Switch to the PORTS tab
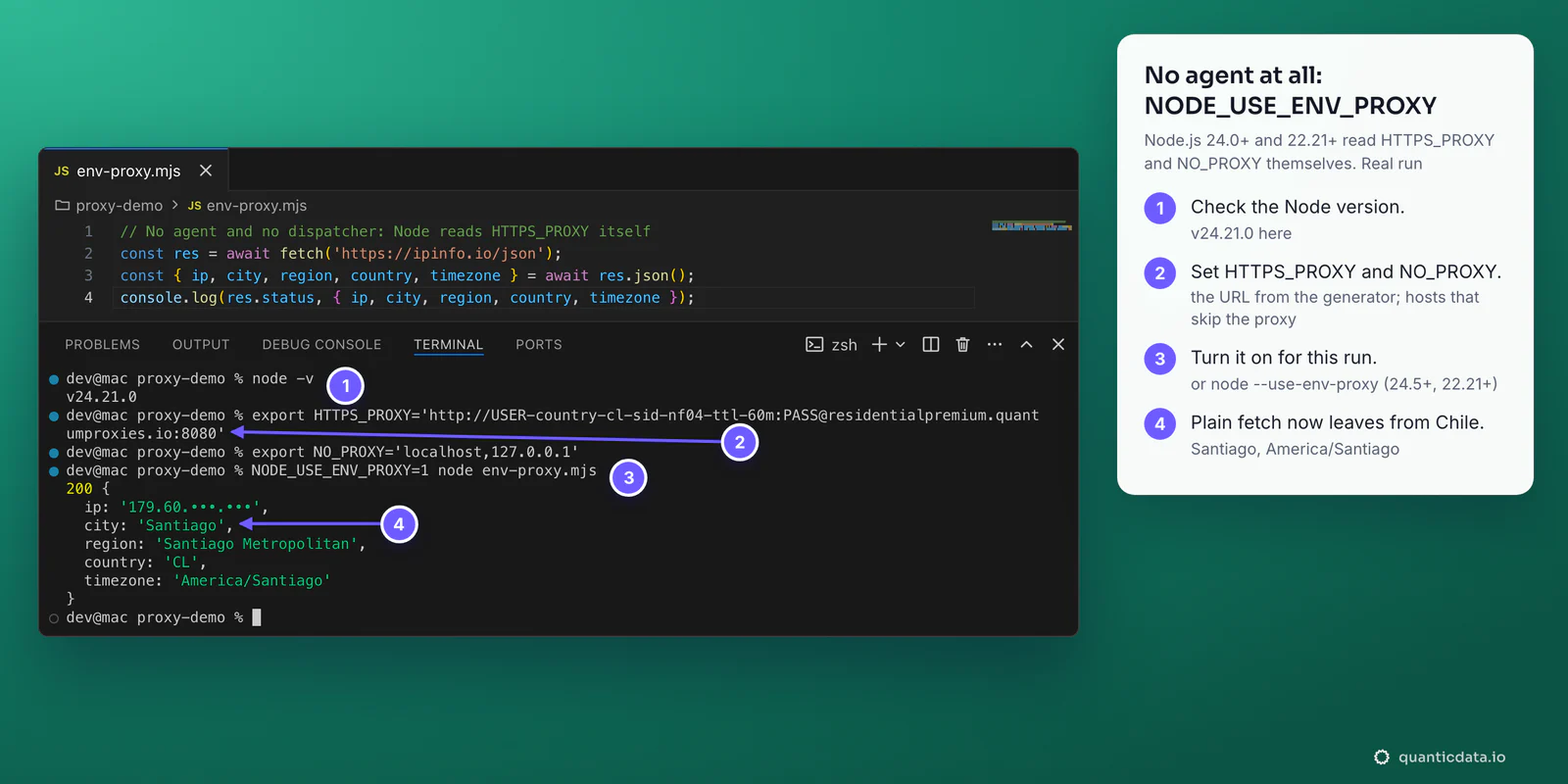 (x=539, y=345)
